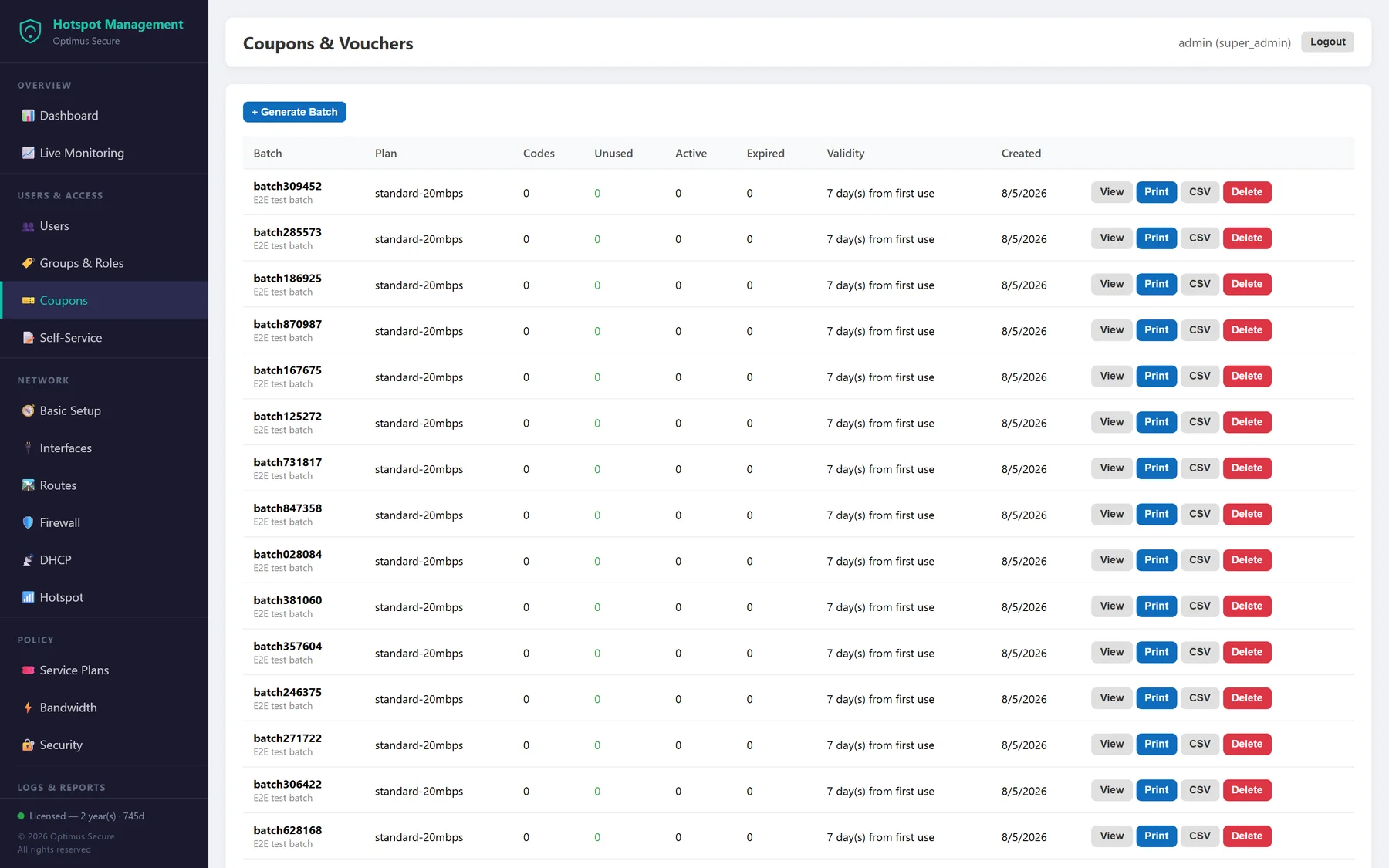View batch028084
1389x868 pixels.
click(1111, 560)
